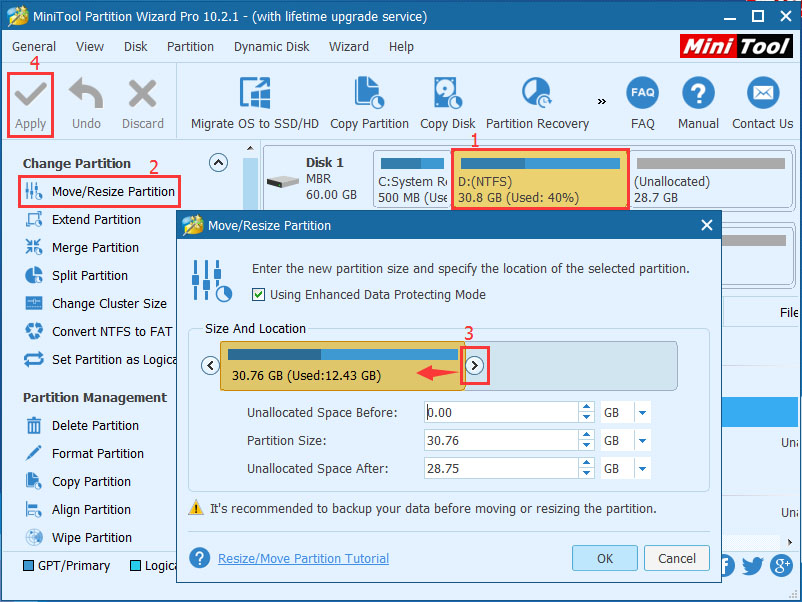Viewport: 802px width, 602px height.
Task: Select the C:System Reserved partition block
Action: click(x=412, y=179)
